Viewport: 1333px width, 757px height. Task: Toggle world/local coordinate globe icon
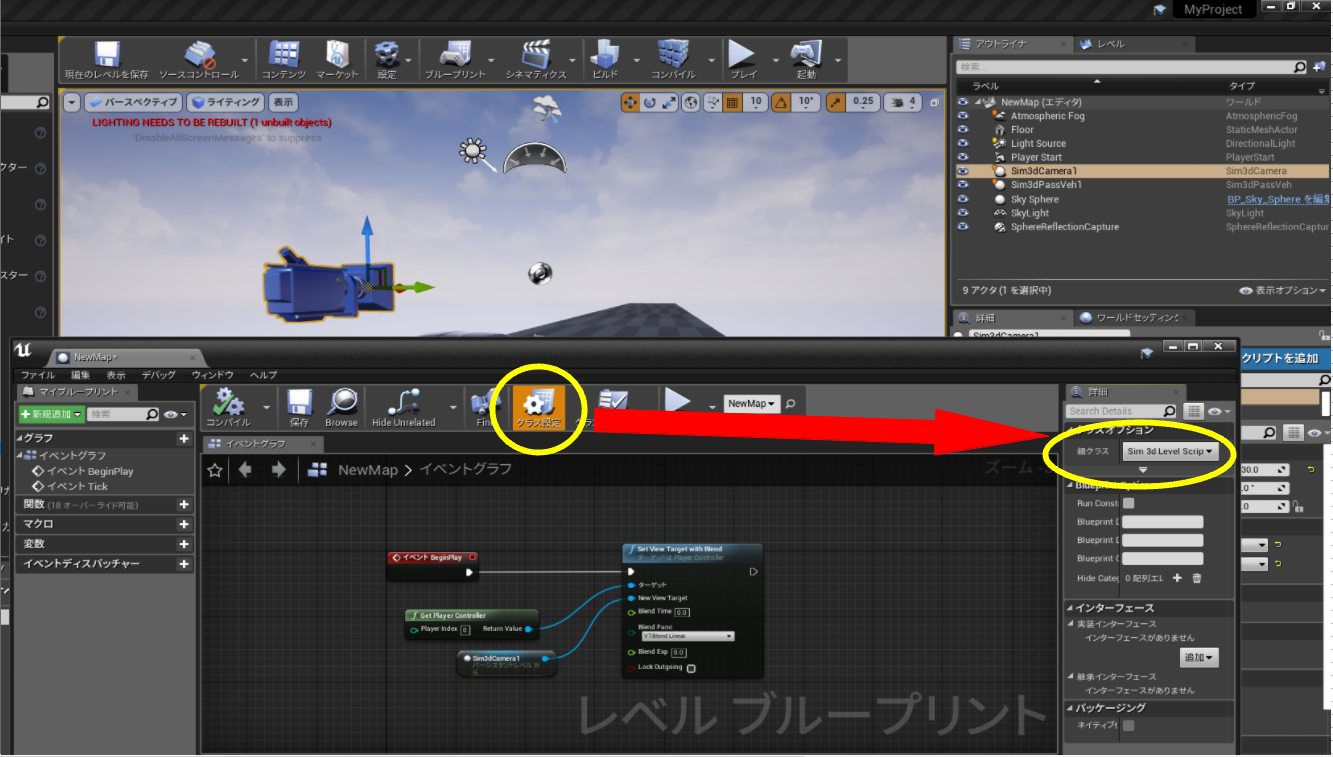pos(692,102)
